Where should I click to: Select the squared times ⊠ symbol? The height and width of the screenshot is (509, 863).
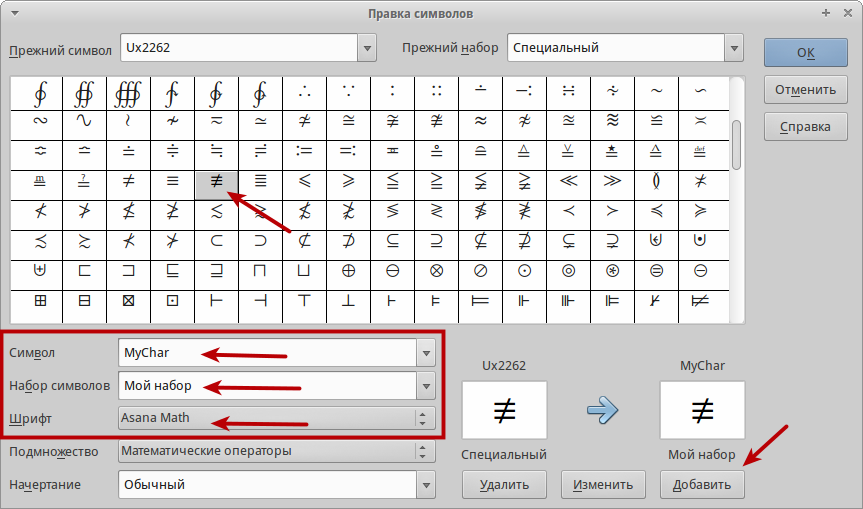click(x=128, y=301)
